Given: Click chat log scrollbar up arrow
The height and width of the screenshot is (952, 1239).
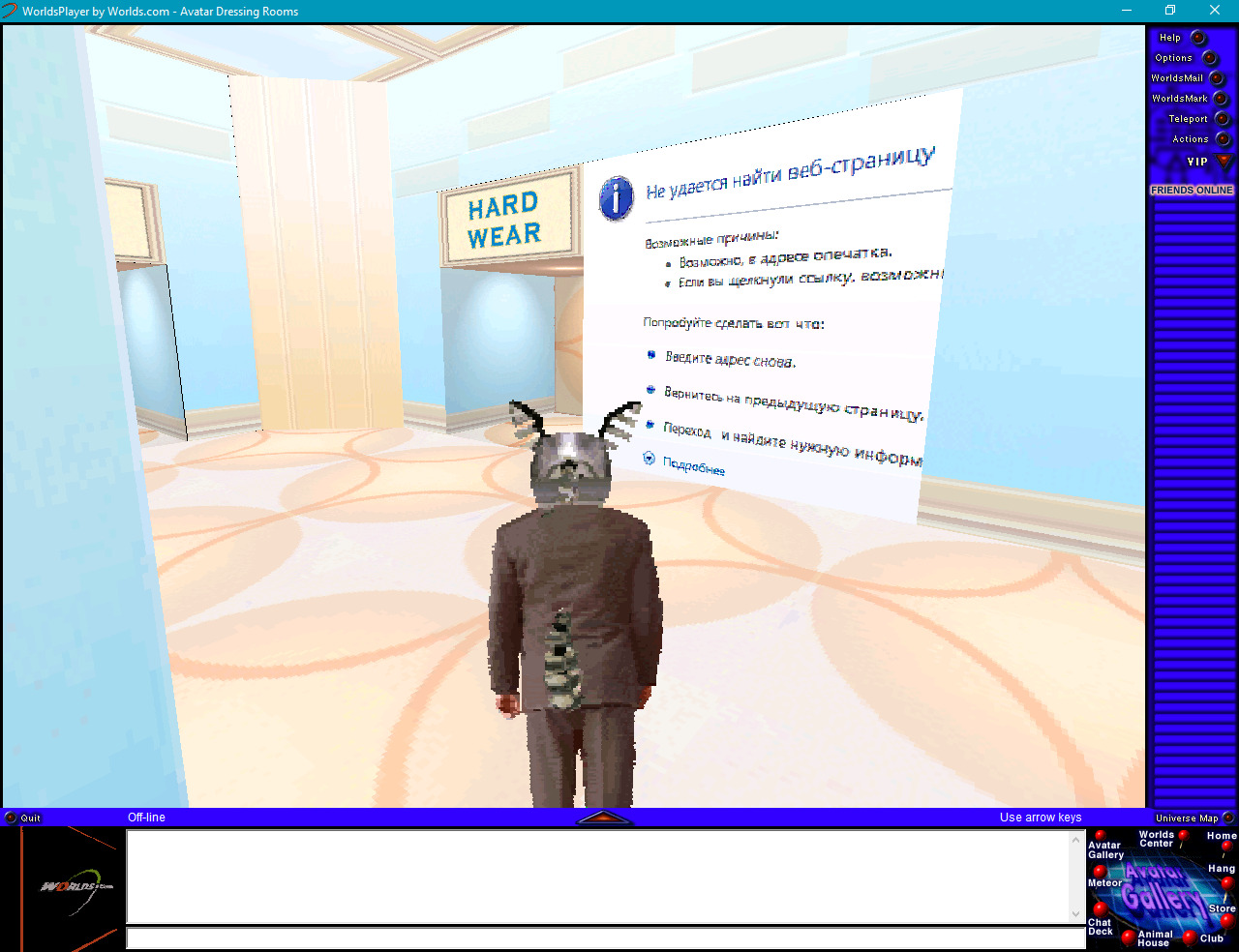Looking at the screenshot, I should [x=1076, y=839].
